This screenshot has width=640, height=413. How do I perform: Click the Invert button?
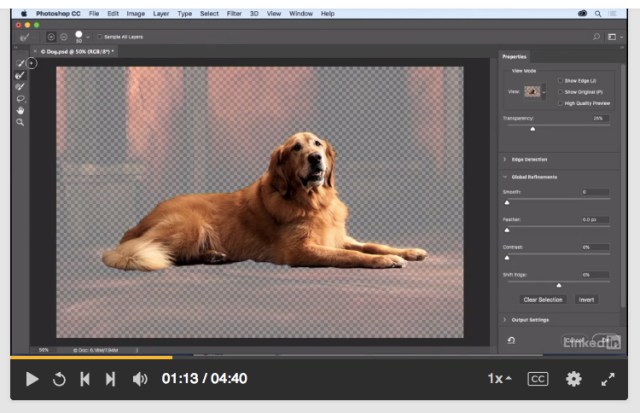click(586, 299)
